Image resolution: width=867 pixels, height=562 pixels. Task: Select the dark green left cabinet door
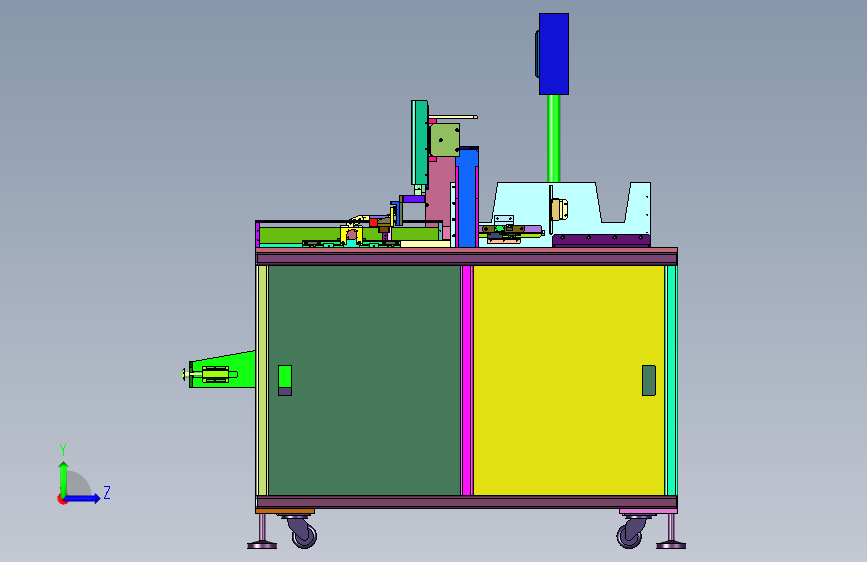point(364,381)
